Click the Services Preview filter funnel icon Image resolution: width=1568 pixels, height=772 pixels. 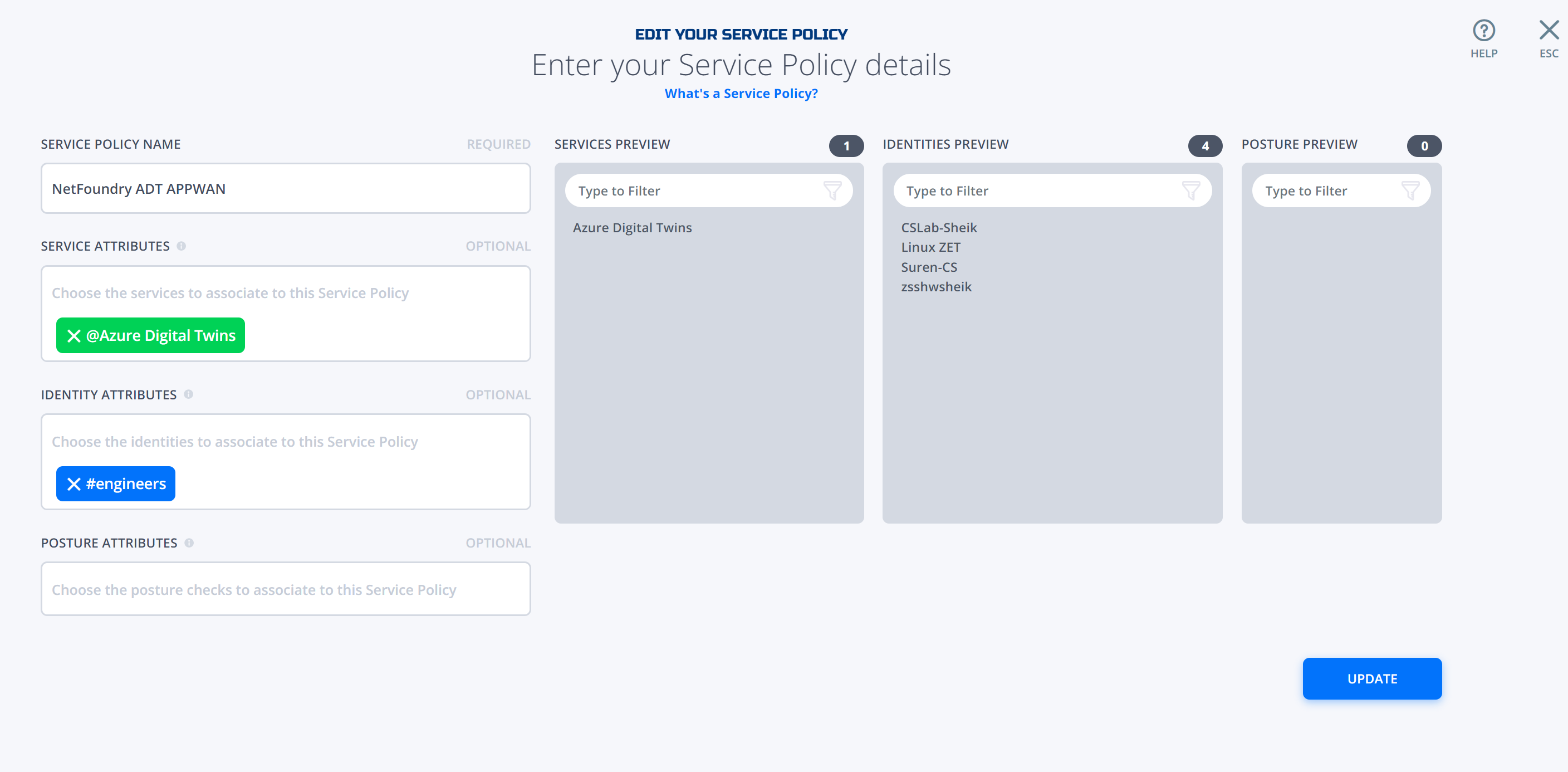[x=832, y=190]
